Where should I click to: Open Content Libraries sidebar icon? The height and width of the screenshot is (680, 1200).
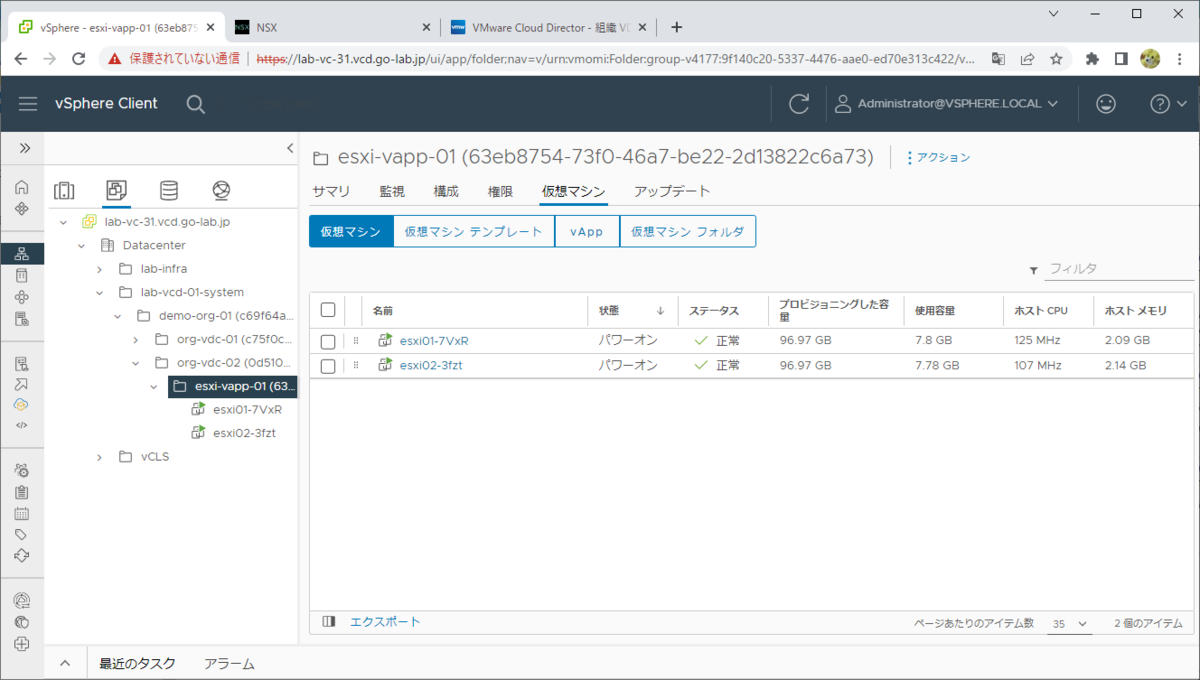click(22, 275)
